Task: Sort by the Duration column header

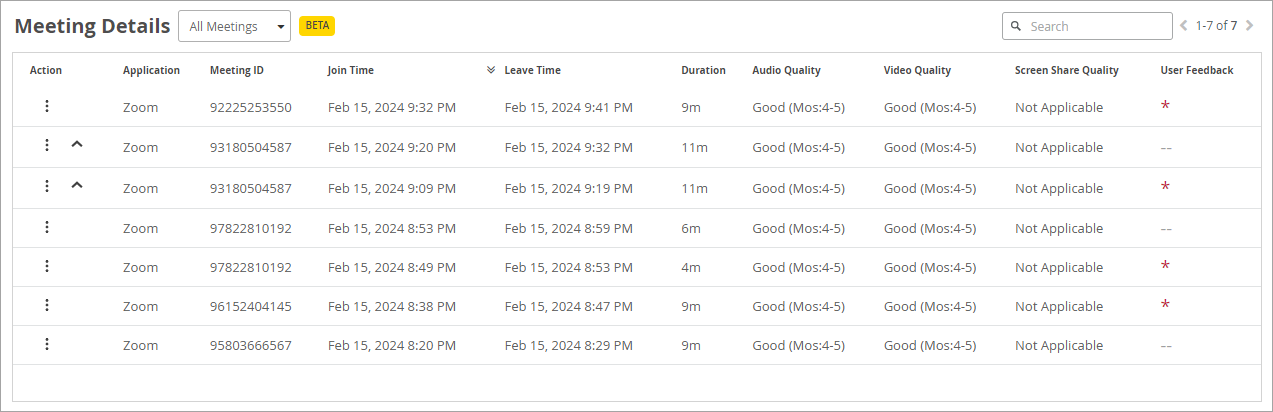Action: coord(703,71)
